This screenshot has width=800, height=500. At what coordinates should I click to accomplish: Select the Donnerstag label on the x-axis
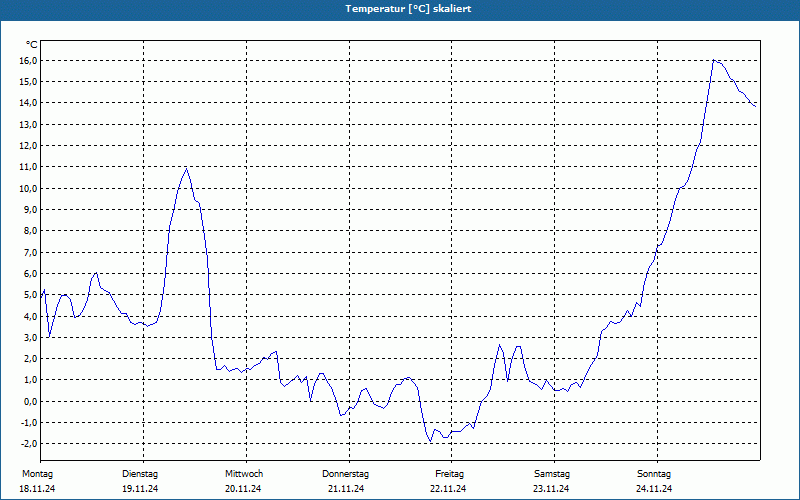(346, 473)
